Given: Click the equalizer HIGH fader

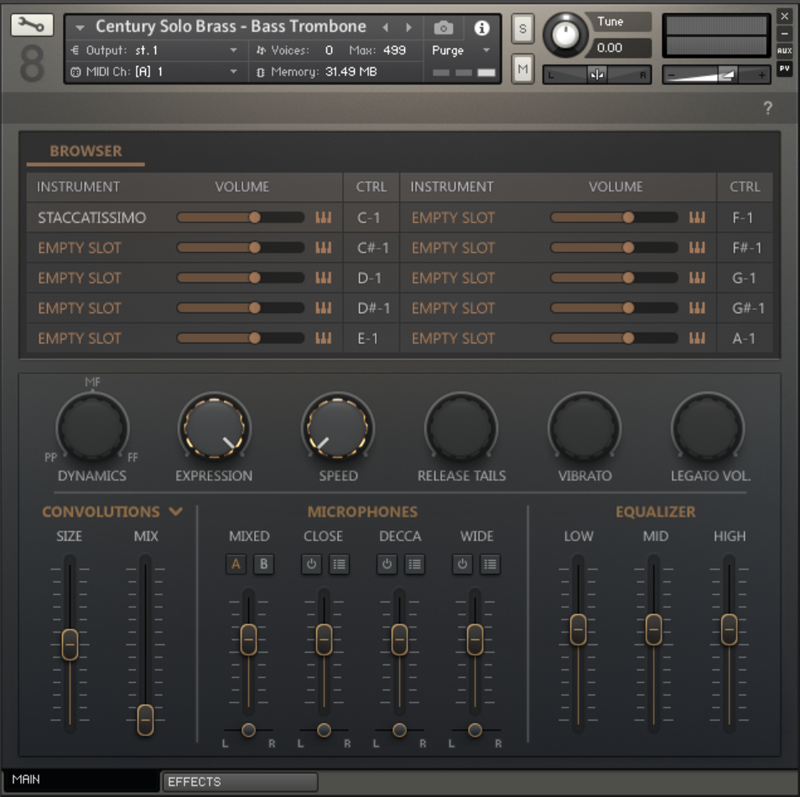Looking at the screenshot, I should coord(729,629).
